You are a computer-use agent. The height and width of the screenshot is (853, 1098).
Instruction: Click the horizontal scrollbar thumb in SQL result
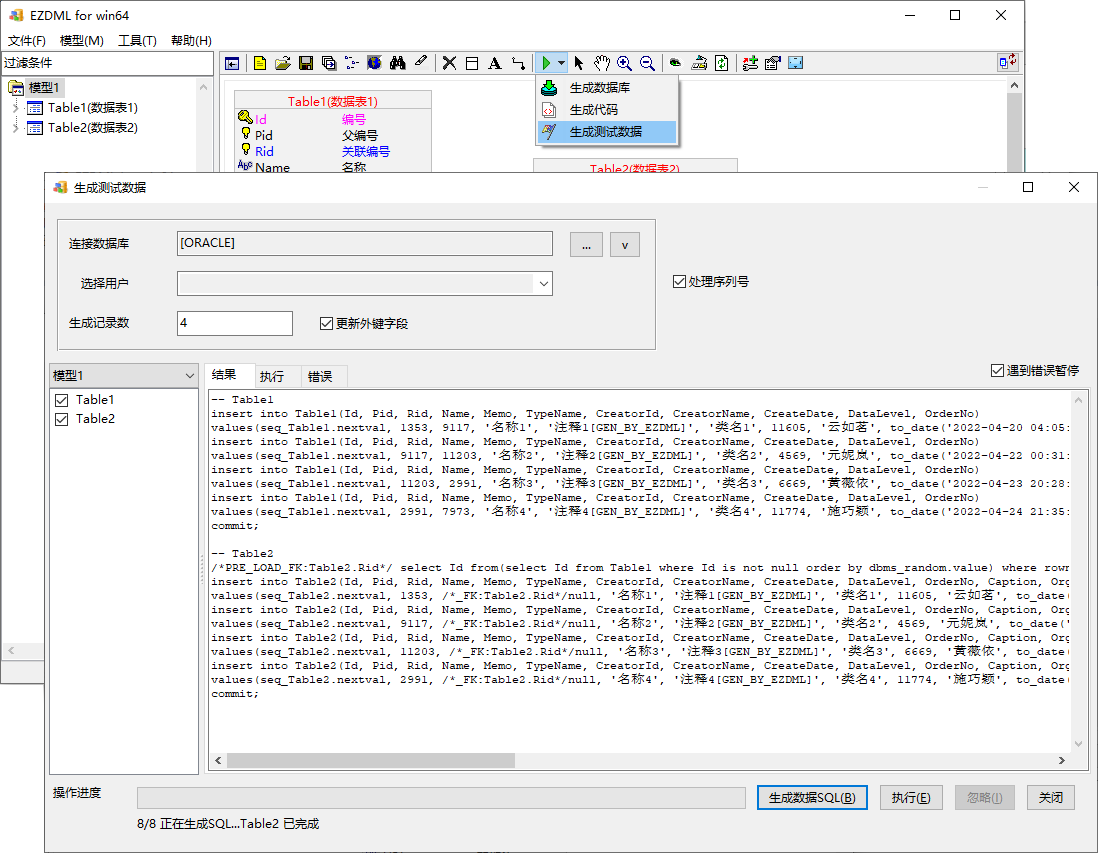[x=371, y=761]
